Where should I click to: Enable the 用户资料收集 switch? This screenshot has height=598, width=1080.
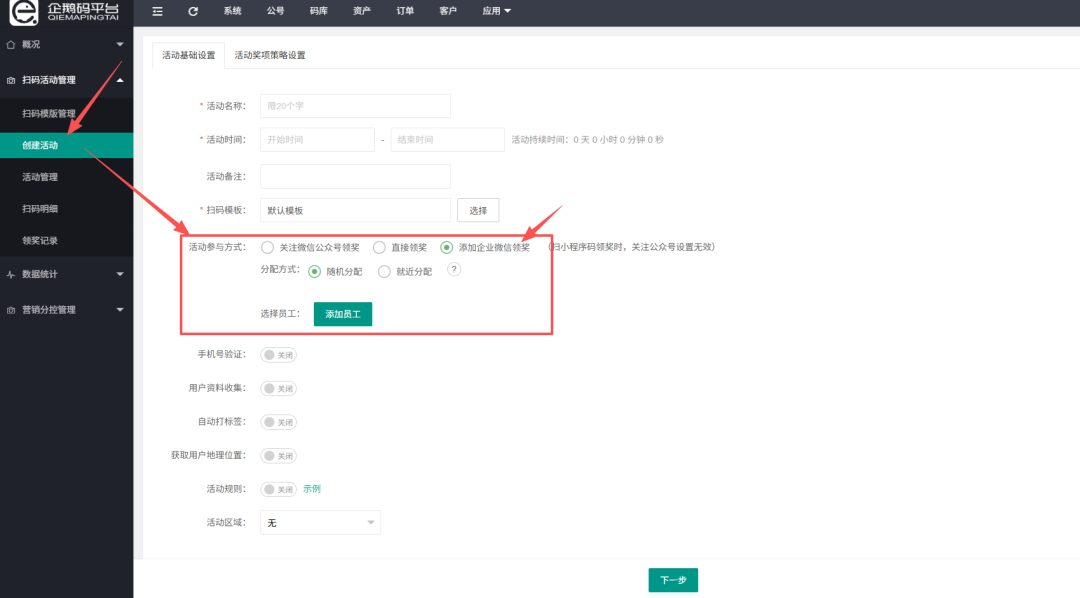click(278, 388)
